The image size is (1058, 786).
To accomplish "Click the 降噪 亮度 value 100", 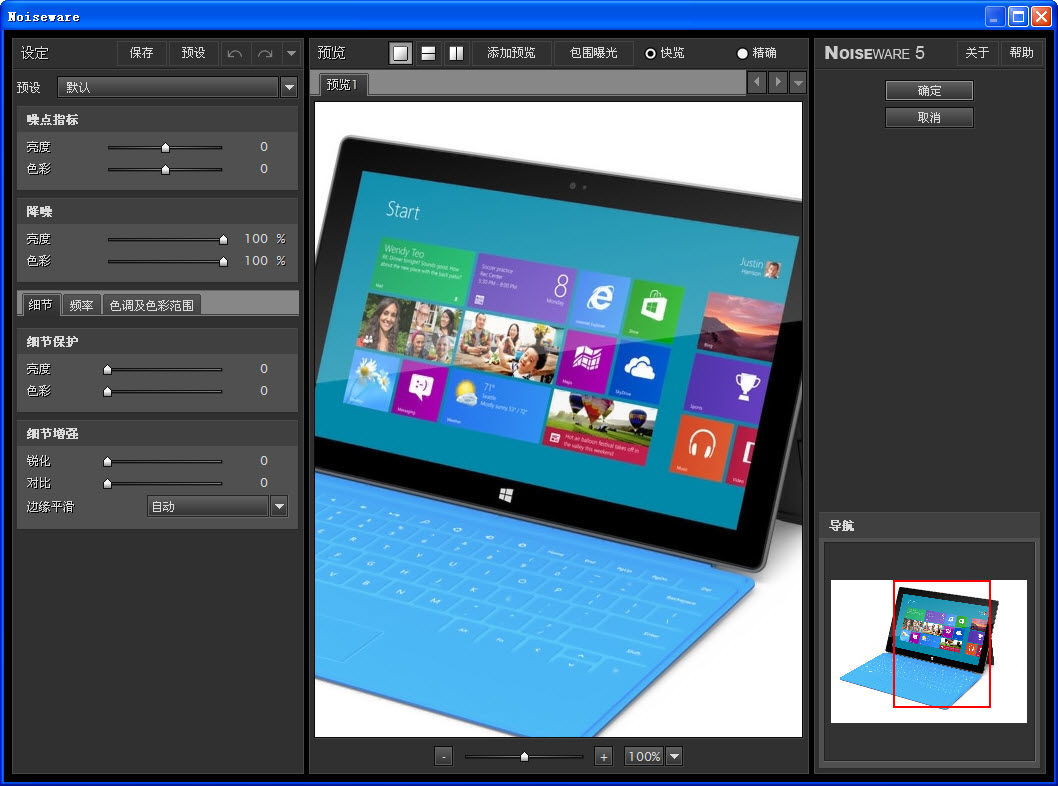I will 256,239.
